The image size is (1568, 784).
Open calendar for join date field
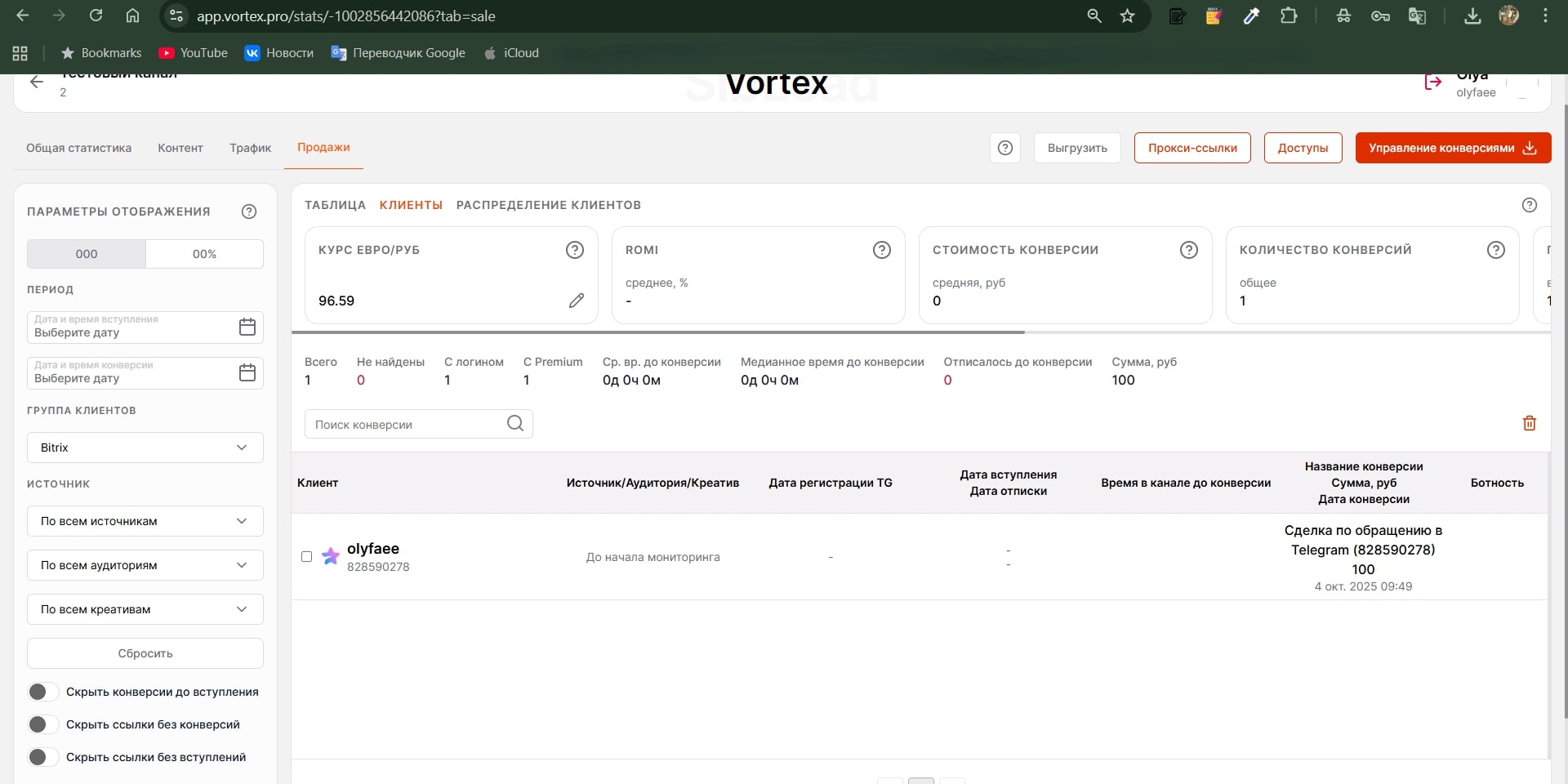pos(247,327)
